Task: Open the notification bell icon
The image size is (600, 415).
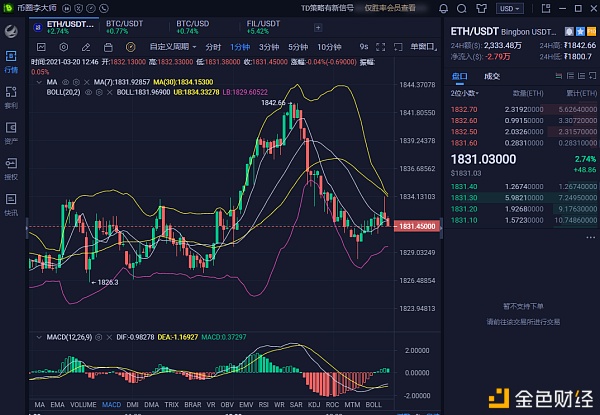Action: click(443, 8)
